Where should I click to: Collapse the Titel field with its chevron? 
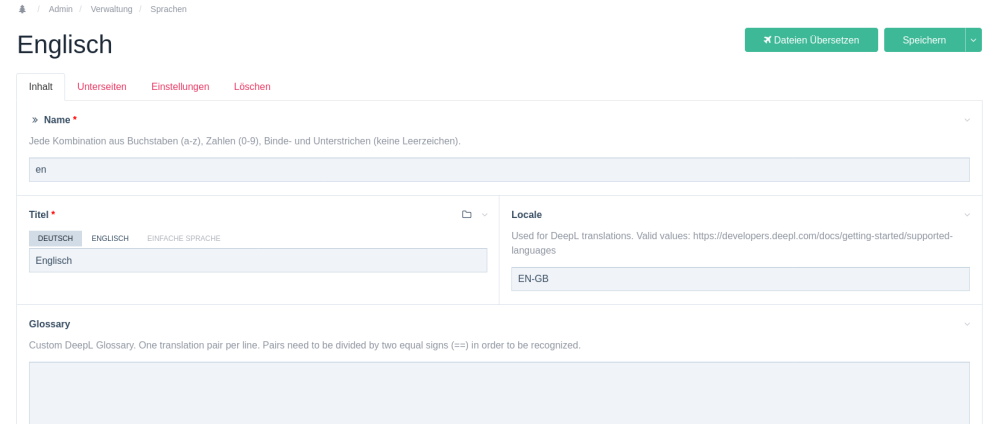(x=485, y=214)
